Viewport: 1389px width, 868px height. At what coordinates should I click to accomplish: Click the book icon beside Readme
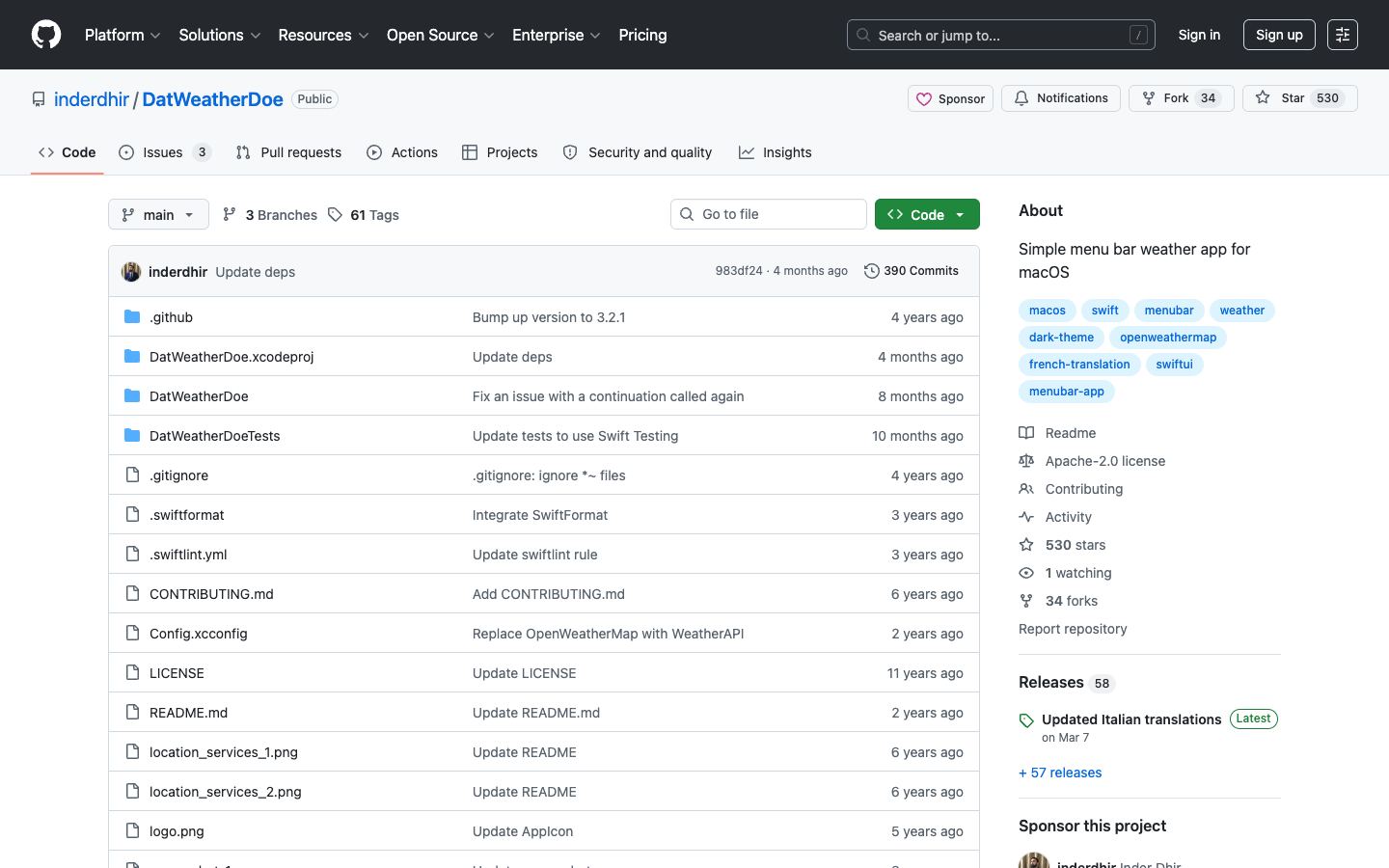click(1026, 433)
